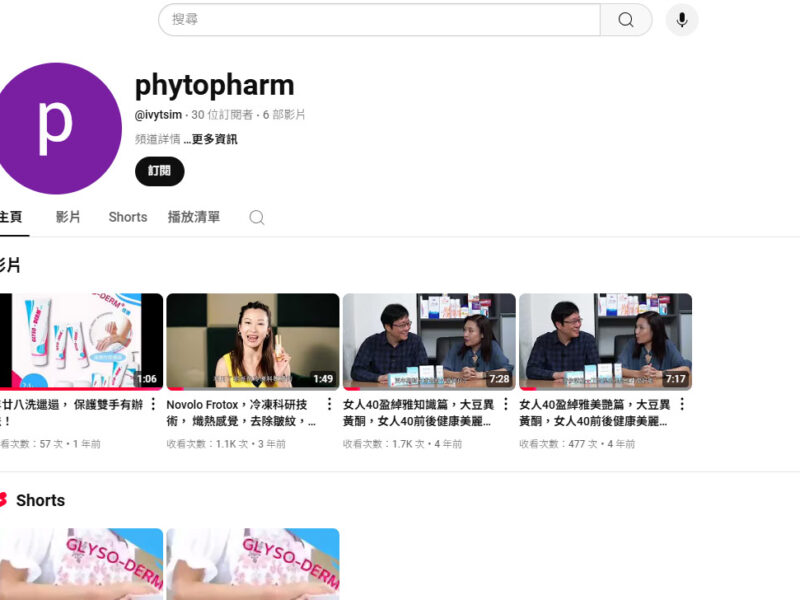Play the Glyso-Derm 1:06 video thumbnail

click(80, 340)
